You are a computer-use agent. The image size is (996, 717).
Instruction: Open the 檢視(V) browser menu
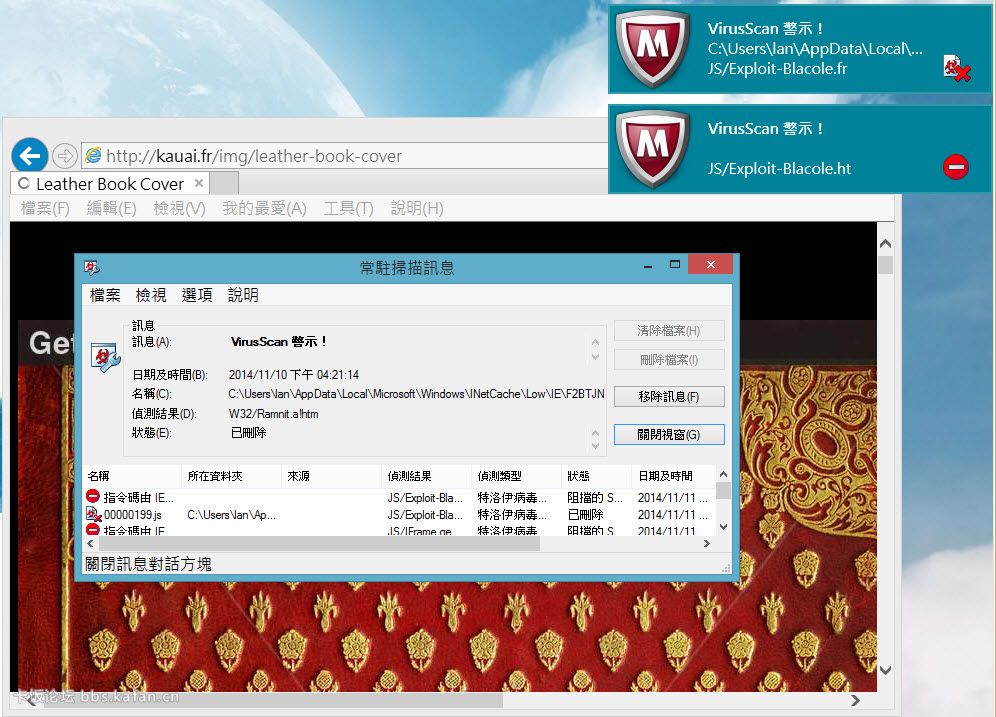coord(179,208)
